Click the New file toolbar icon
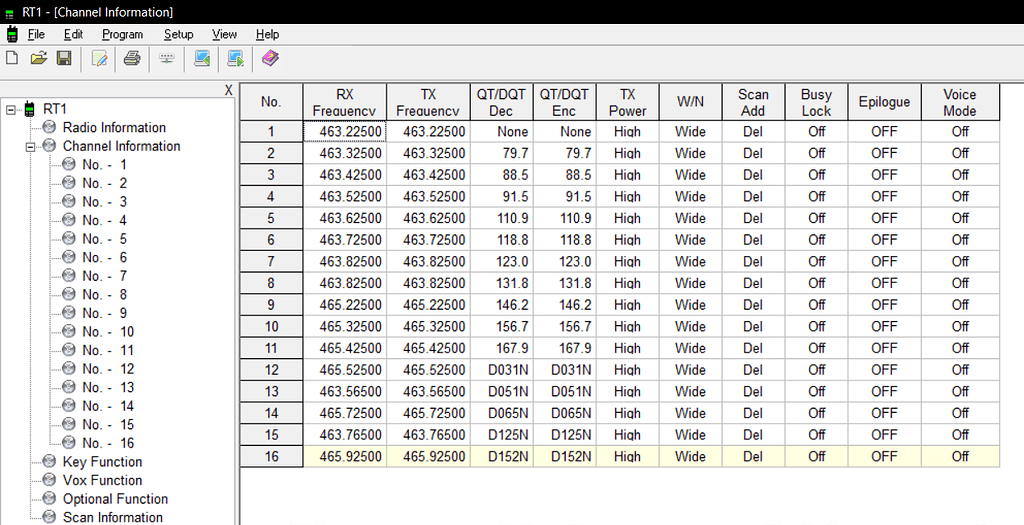Image resolution: width=1024 pixels, height=525 pixels. pyautogui.click(x=12, y=58)
